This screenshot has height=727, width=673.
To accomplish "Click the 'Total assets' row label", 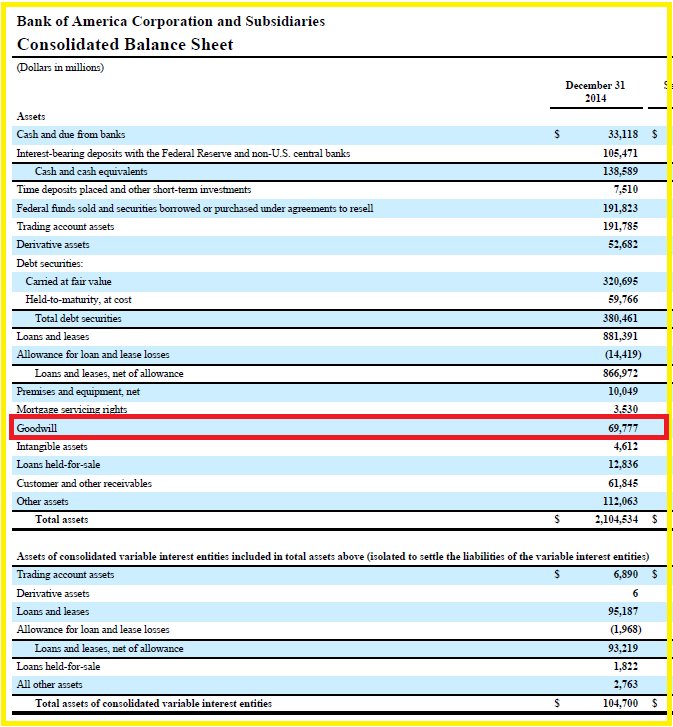I will coord(62,519).
